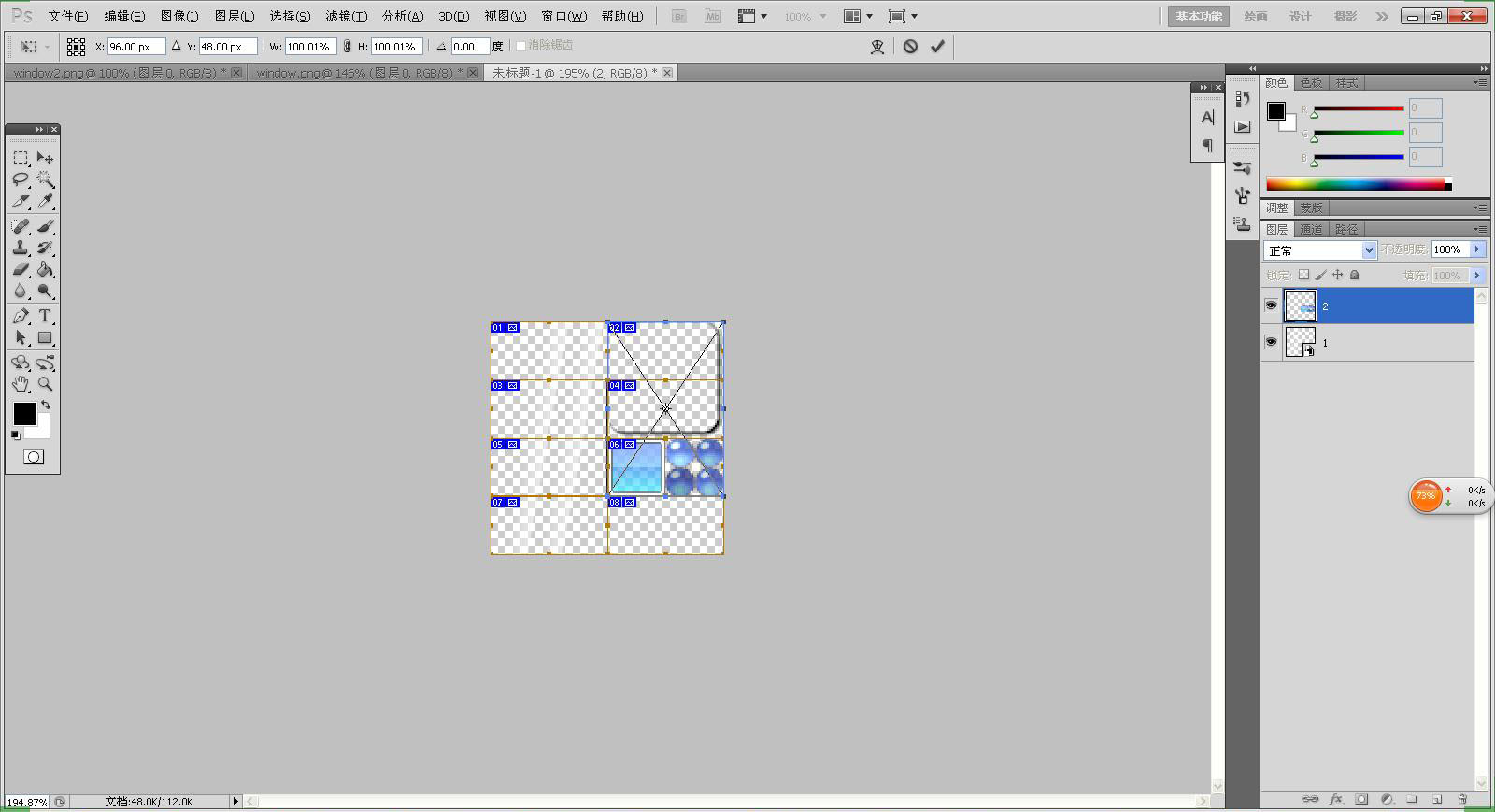Select the Type tool

pyautogui.click(x=45, y=316)
